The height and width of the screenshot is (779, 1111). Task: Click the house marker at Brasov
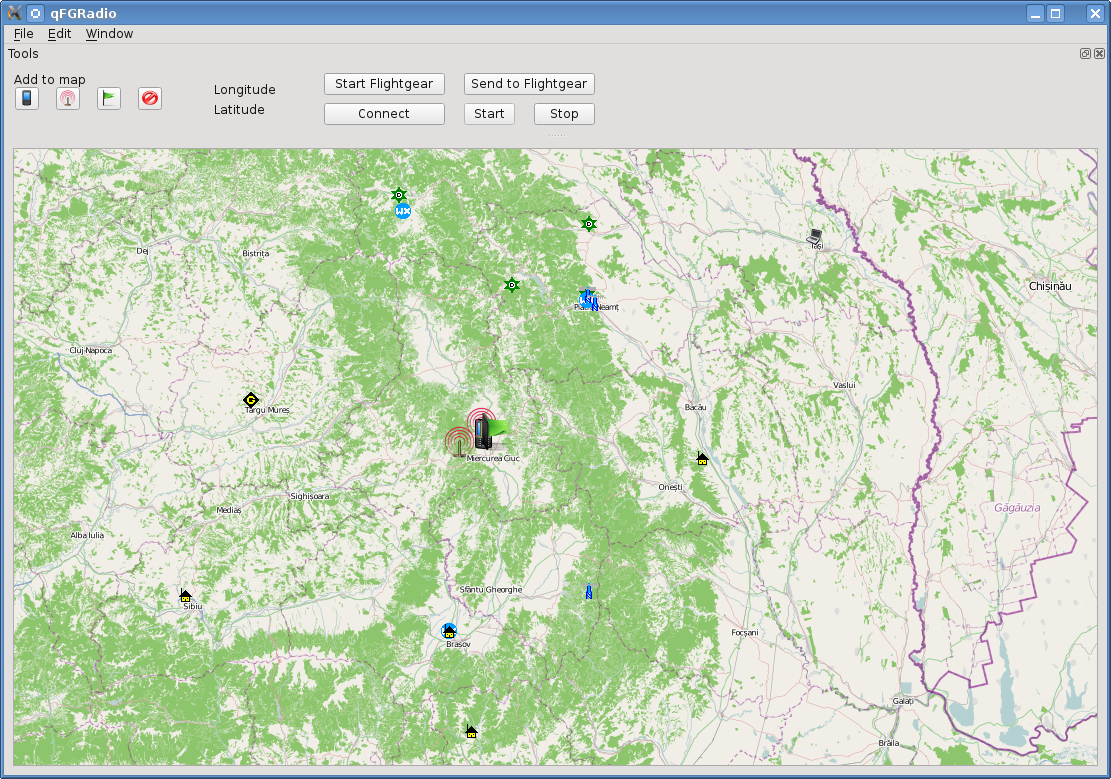coord(449,631)
